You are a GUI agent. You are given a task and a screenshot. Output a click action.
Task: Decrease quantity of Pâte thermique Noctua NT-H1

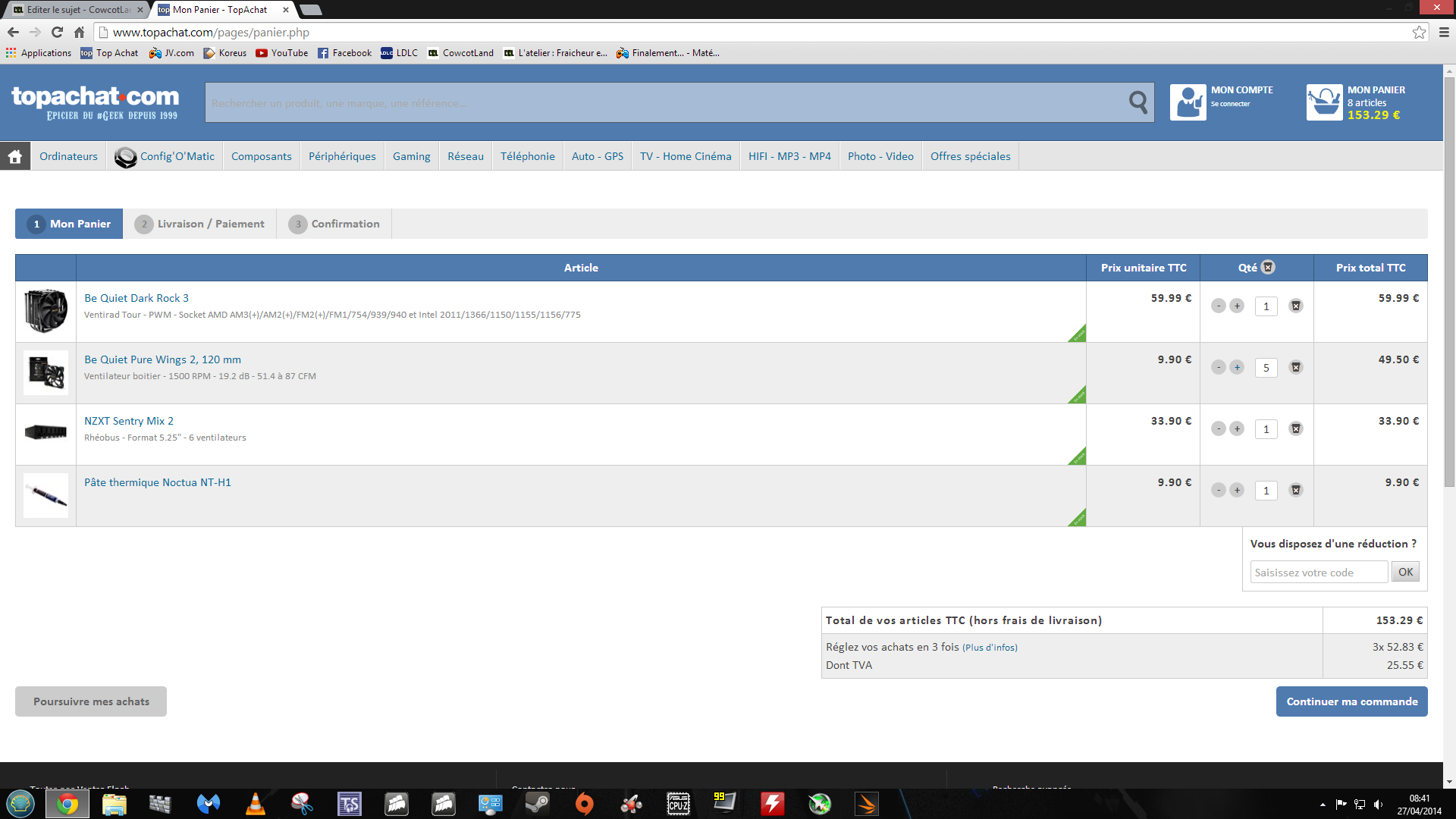pos(1219,490)
